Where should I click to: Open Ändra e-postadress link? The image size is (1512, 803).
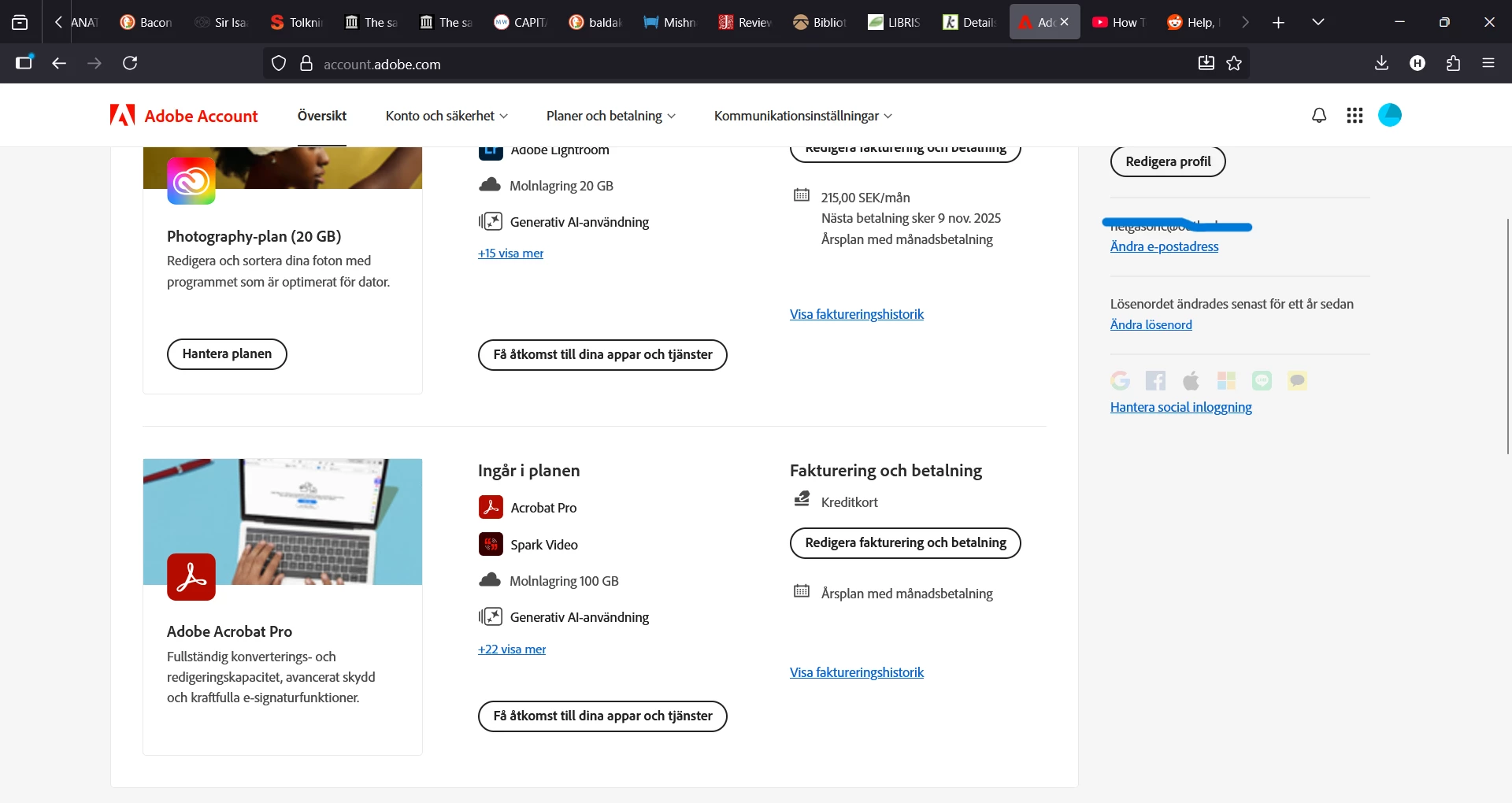(1164, 246)
